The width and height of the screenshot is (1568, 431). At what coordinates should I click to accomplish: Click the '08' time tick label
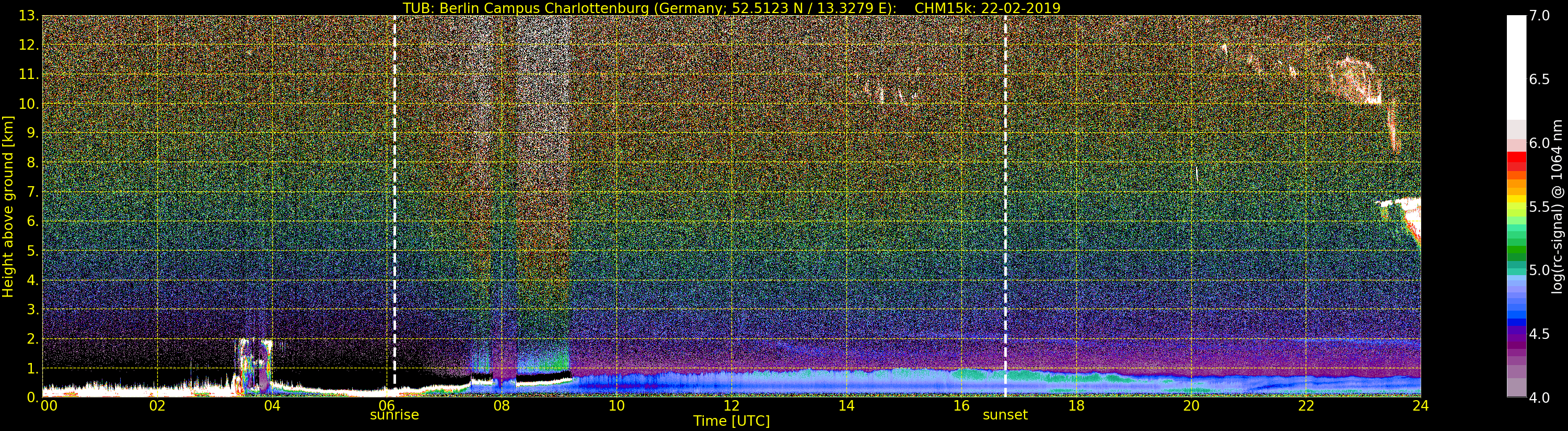point(502,406)
